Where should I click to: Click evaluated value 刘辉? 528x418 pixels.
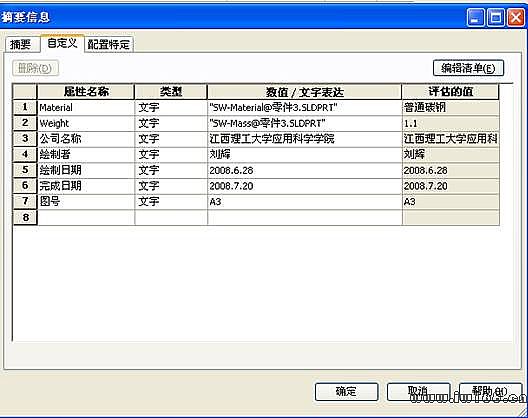pos(451,154)
